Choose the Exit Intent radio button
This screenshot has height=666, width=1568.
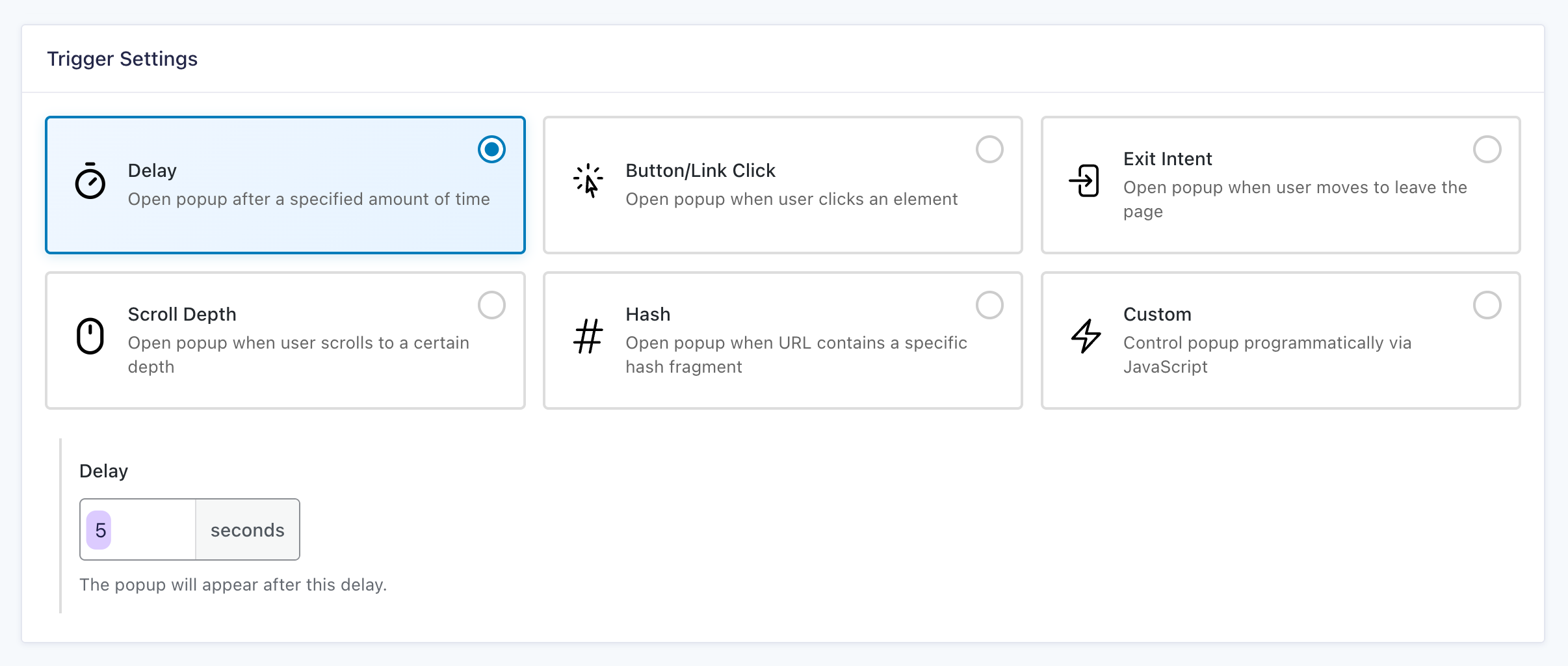click(1487, 150)
